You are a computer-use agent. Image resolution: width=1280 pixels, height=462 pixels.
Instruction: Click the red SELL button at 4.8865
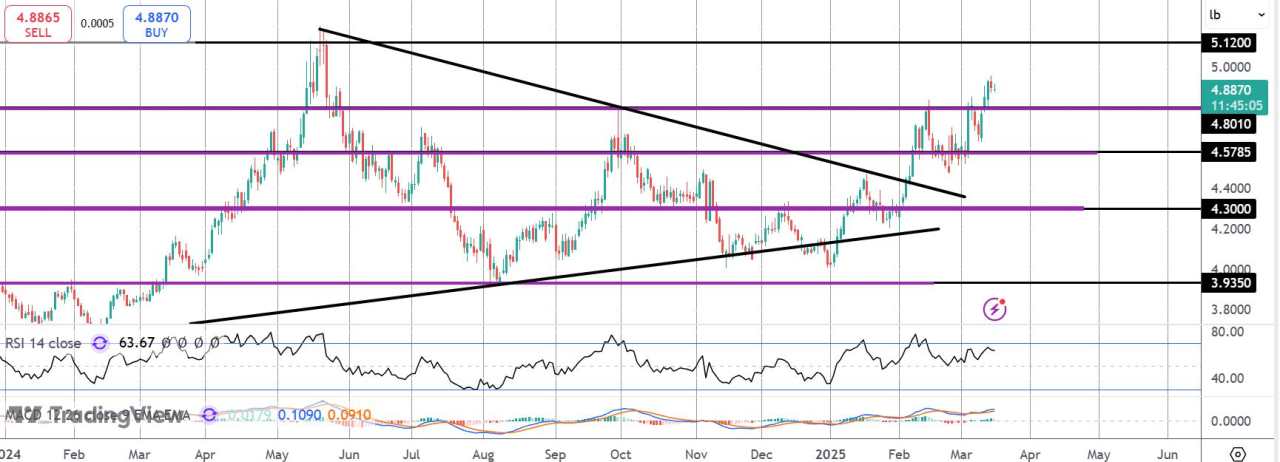(37, 24)
